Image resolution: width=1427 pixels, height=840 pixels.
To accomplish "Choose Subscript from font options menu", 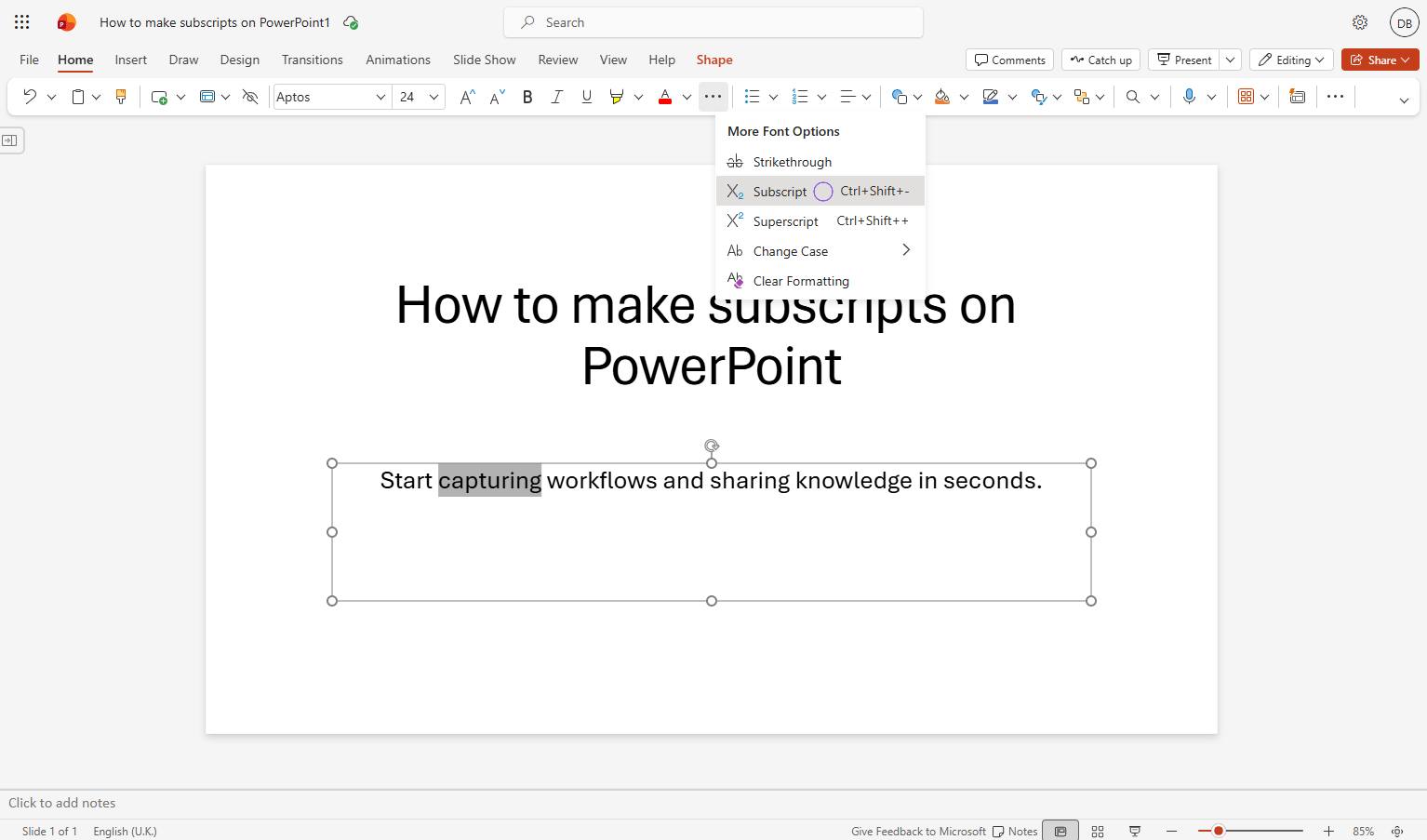I will [820, 191].
